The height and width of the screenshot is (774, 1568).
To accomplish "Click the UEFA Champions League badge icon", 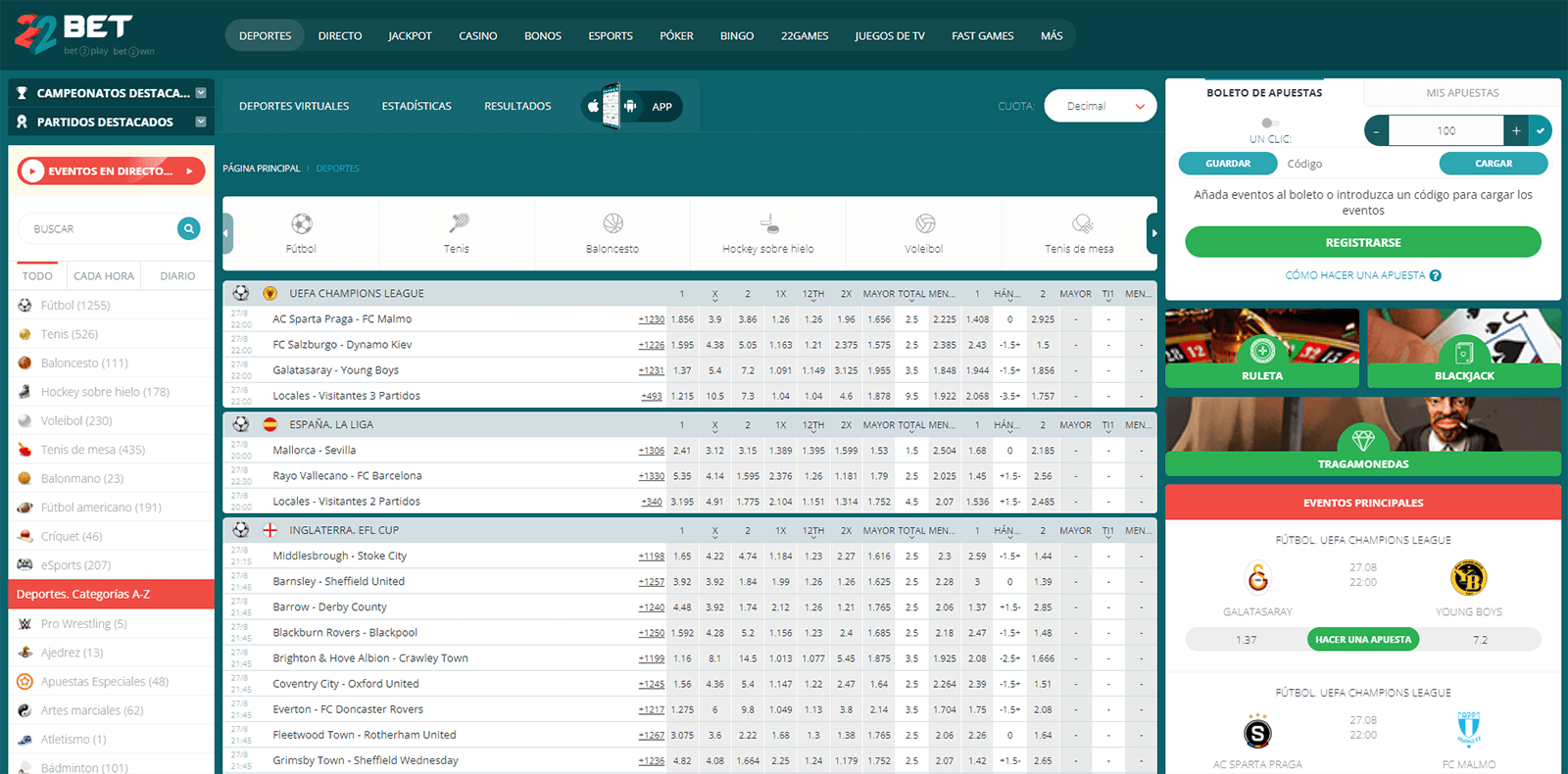I will coord(270,293).
